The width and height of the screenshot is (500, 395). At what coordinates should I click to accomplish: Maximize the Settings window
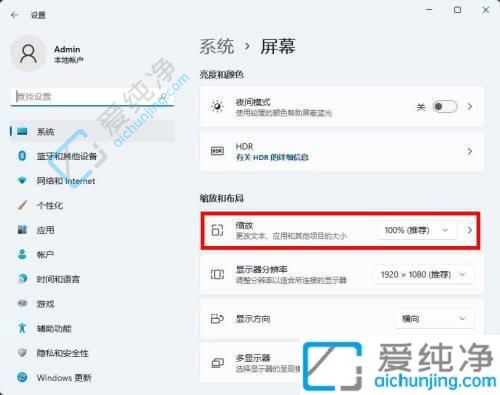point(458,10)
